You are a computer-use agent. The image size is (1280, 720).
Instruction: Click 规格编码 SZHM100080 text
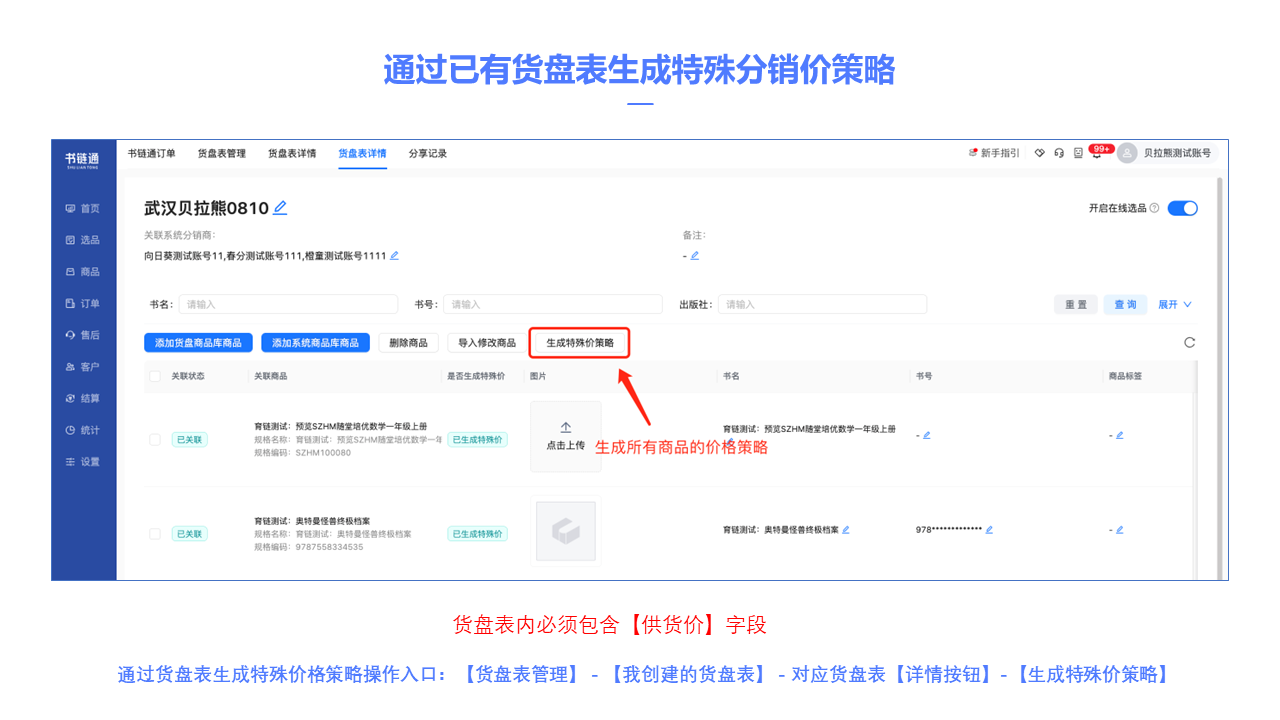[303, 453]
